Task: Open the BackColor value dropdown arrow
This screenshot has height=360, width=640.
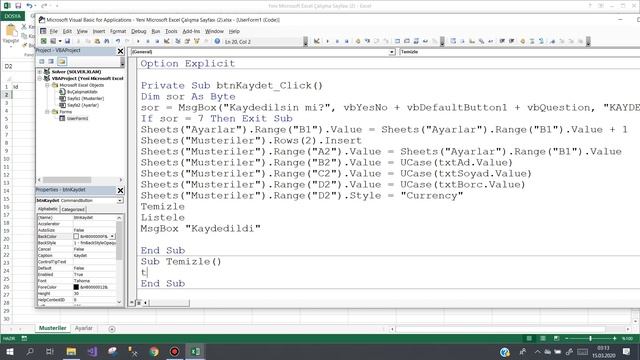Action: 112,236
